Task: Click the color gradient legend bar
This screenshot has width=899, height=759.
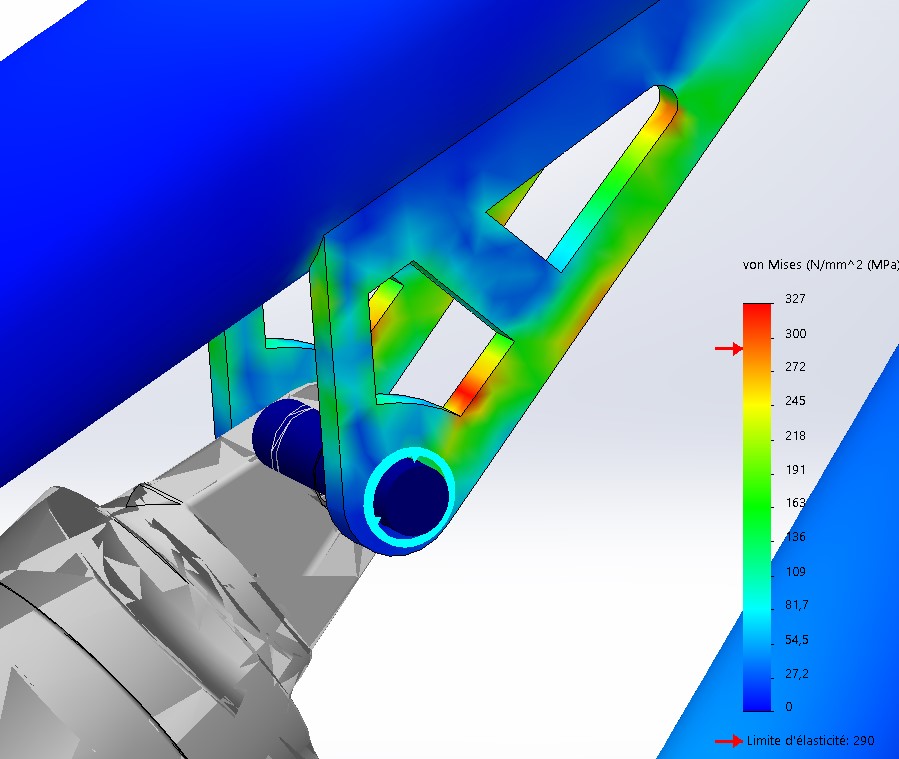Action: point(757,507)
